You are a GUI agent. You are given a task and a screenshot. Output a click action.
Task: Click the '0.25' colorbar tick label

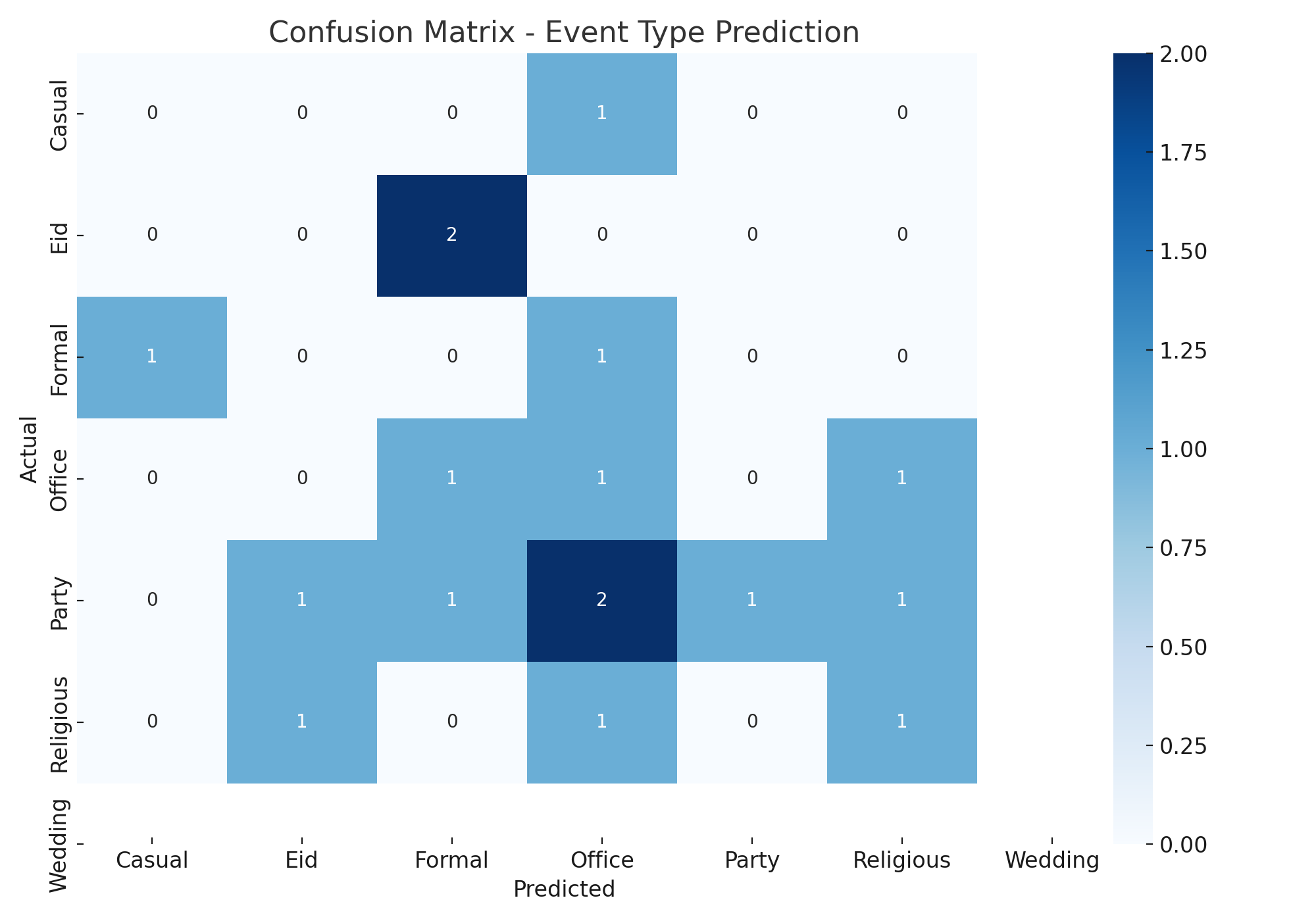tap(1183, 746)
